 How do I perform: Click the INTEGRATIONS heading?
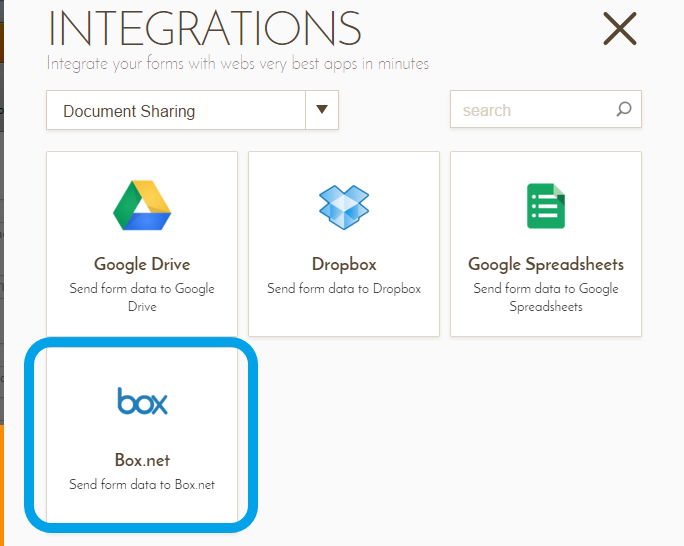204,28
